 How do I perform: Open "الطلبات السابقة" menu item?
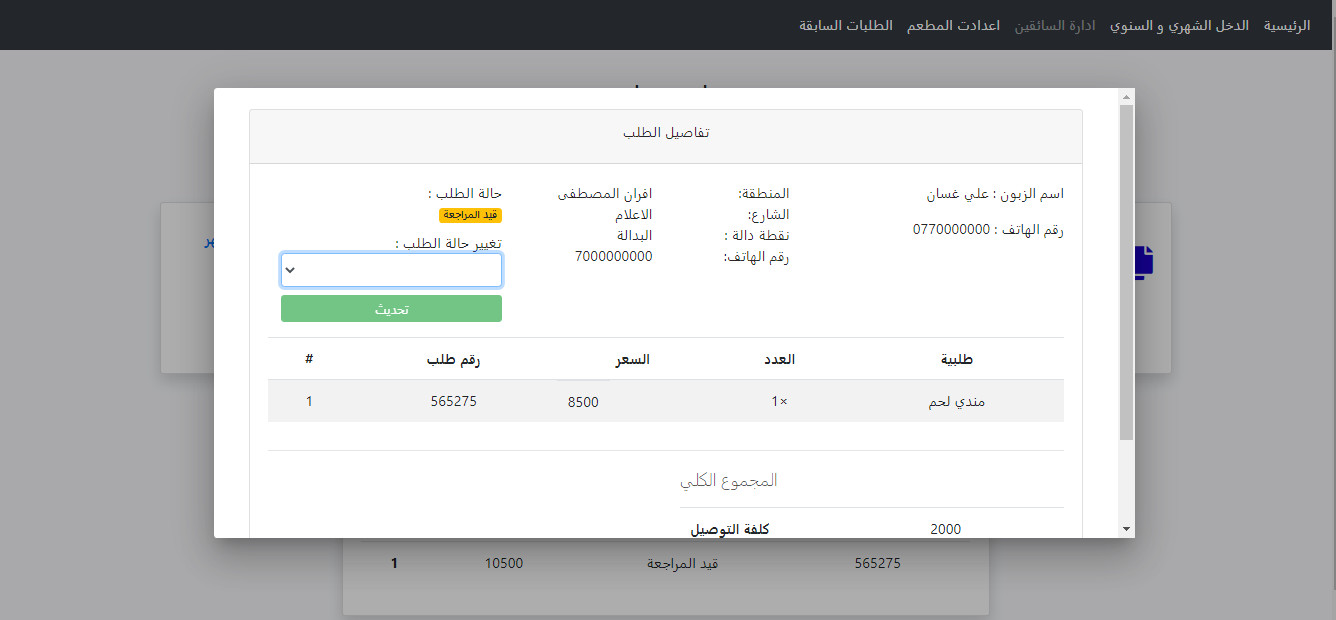(x=845, y=25)
